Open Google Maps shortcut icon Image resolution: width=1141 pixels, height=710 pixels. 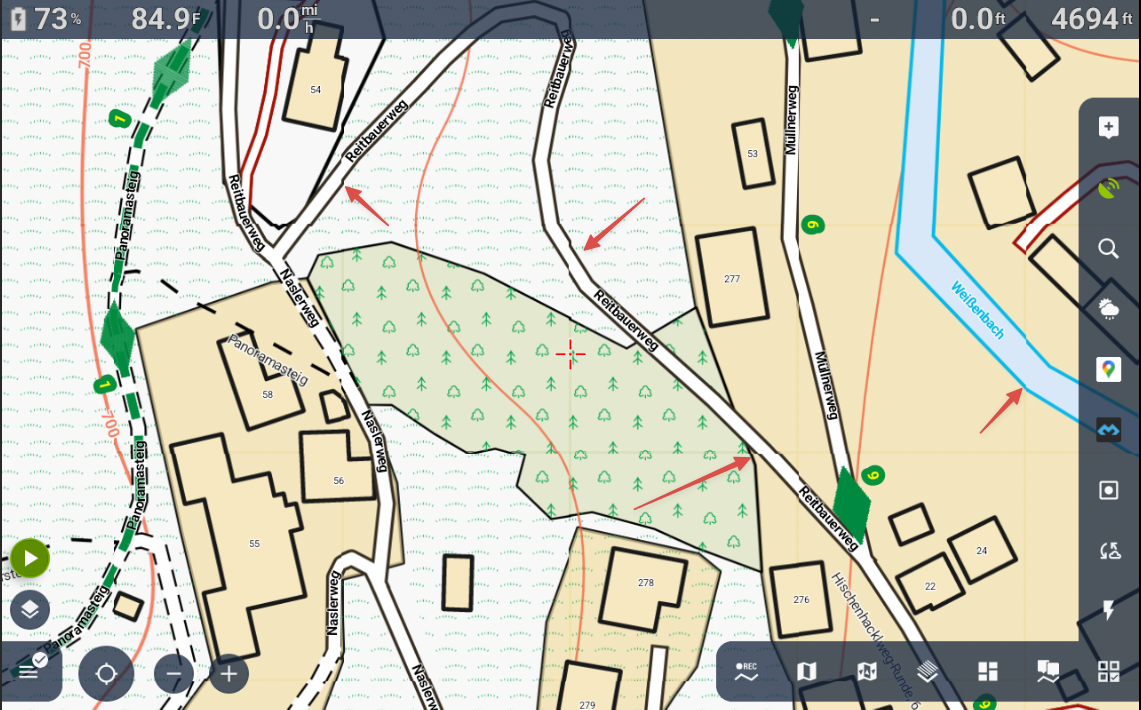click(1108, 369)
